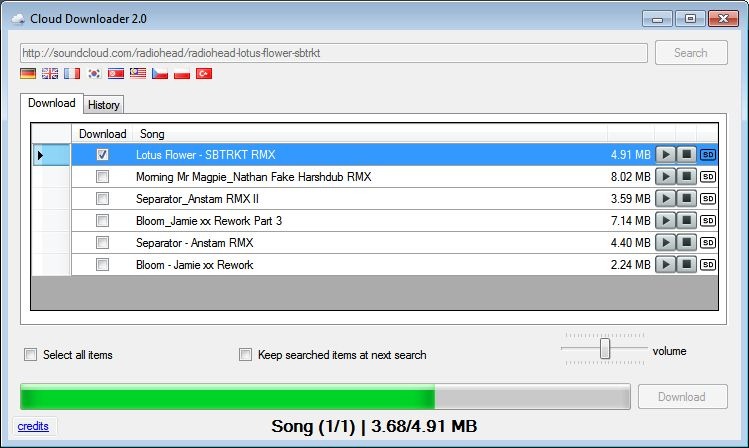The image size is (749, 448).
Task: Click the 2.24 MB size cell
Action: 631,265
